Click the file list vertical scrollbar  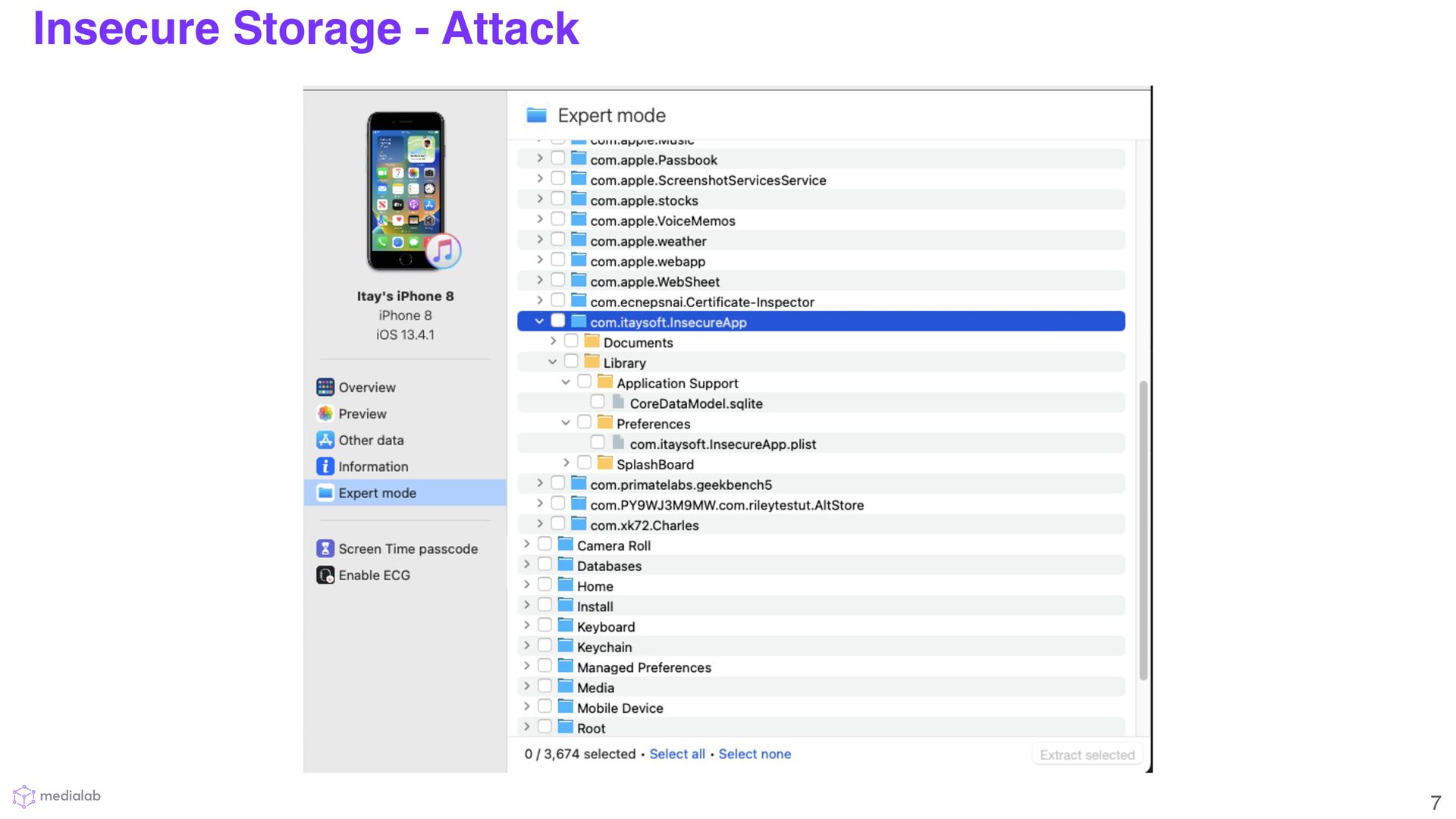coord(1143,531)
